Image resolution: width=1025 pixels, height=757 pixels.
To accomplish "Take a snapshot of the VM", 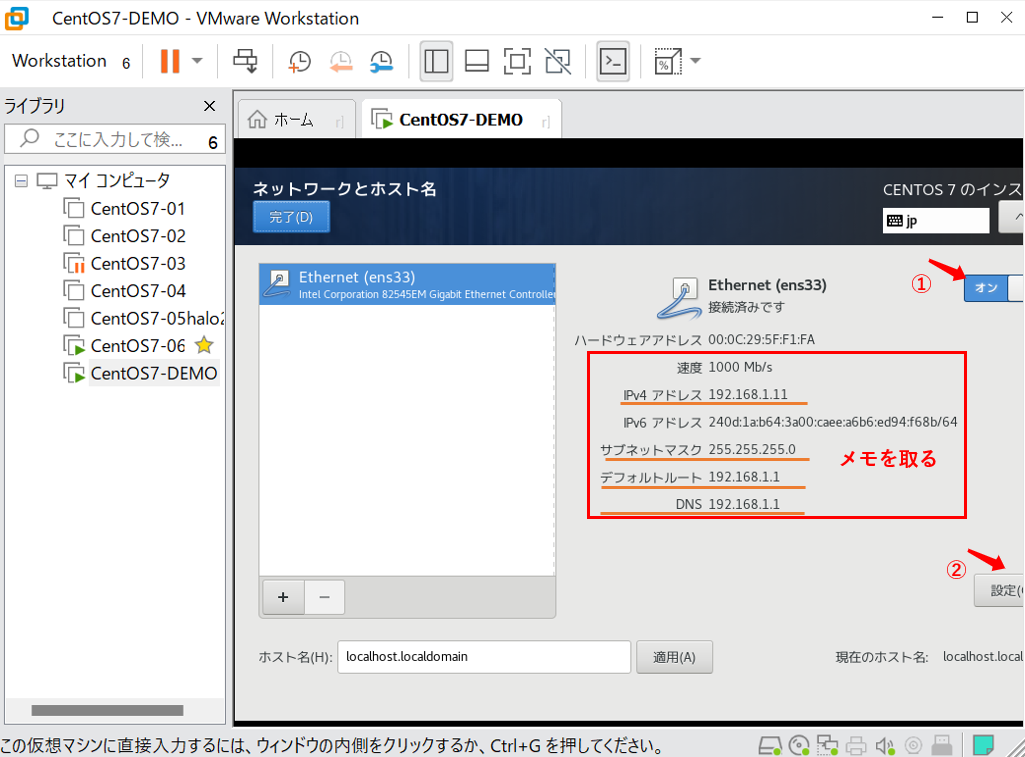I will (x=299, y=61).
